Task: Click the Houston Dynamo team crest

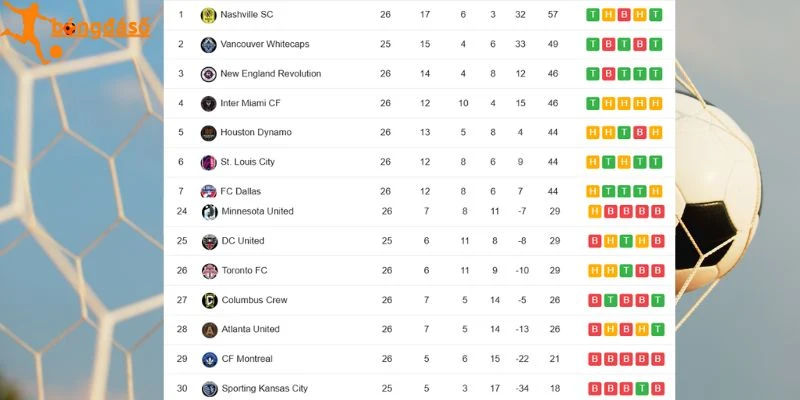Action: click(208, 133)
